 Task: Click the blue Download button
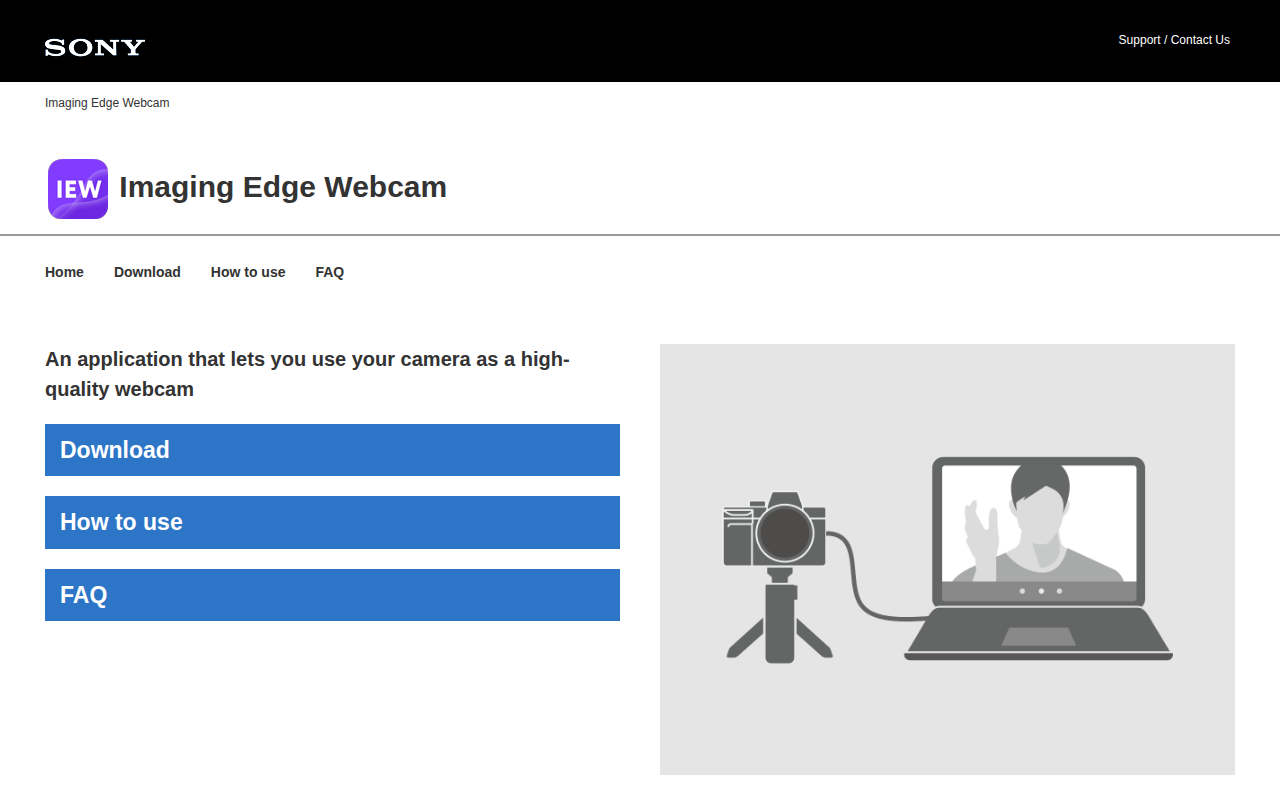click(x=332, y=450)
